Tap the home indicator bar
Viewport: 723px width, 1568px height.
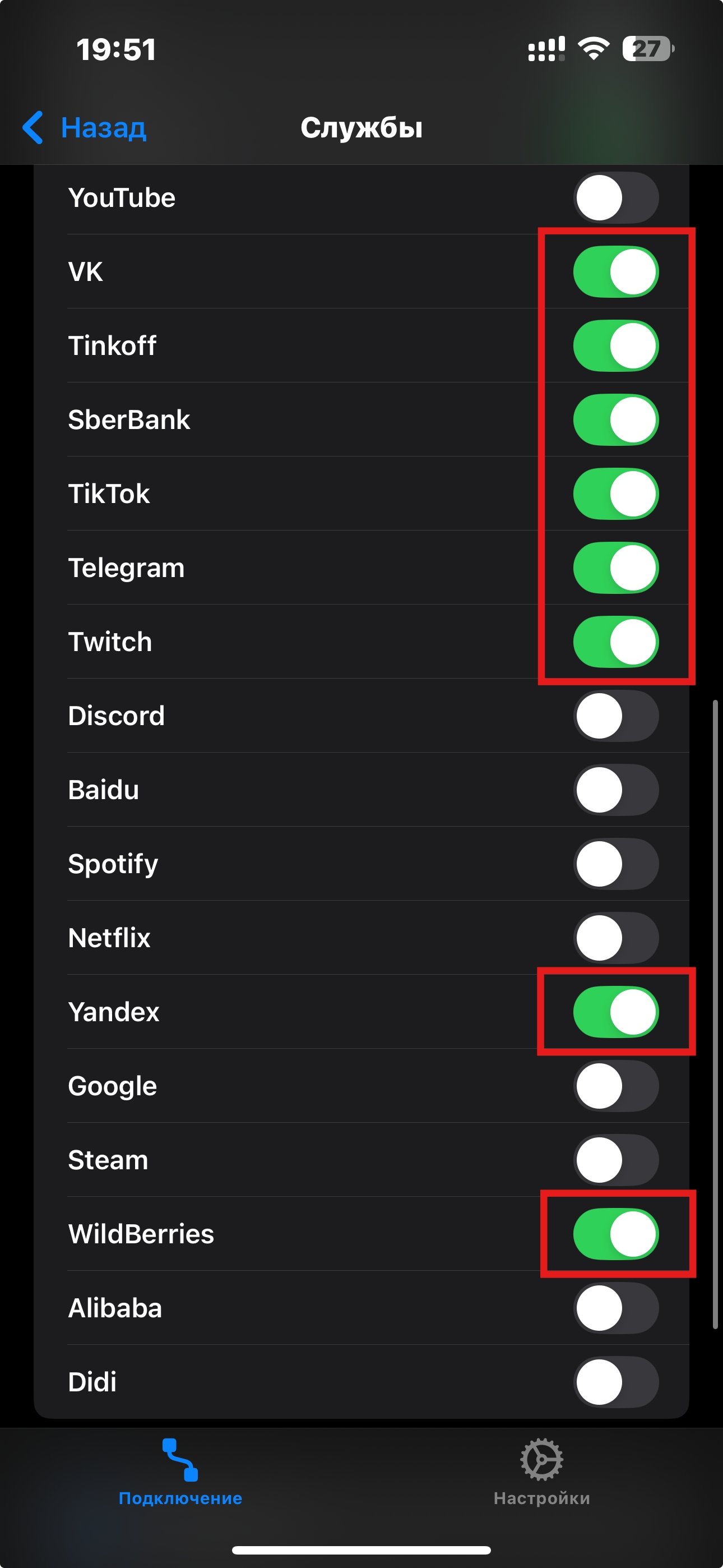pyautogui.click(x=361, y=1549)
